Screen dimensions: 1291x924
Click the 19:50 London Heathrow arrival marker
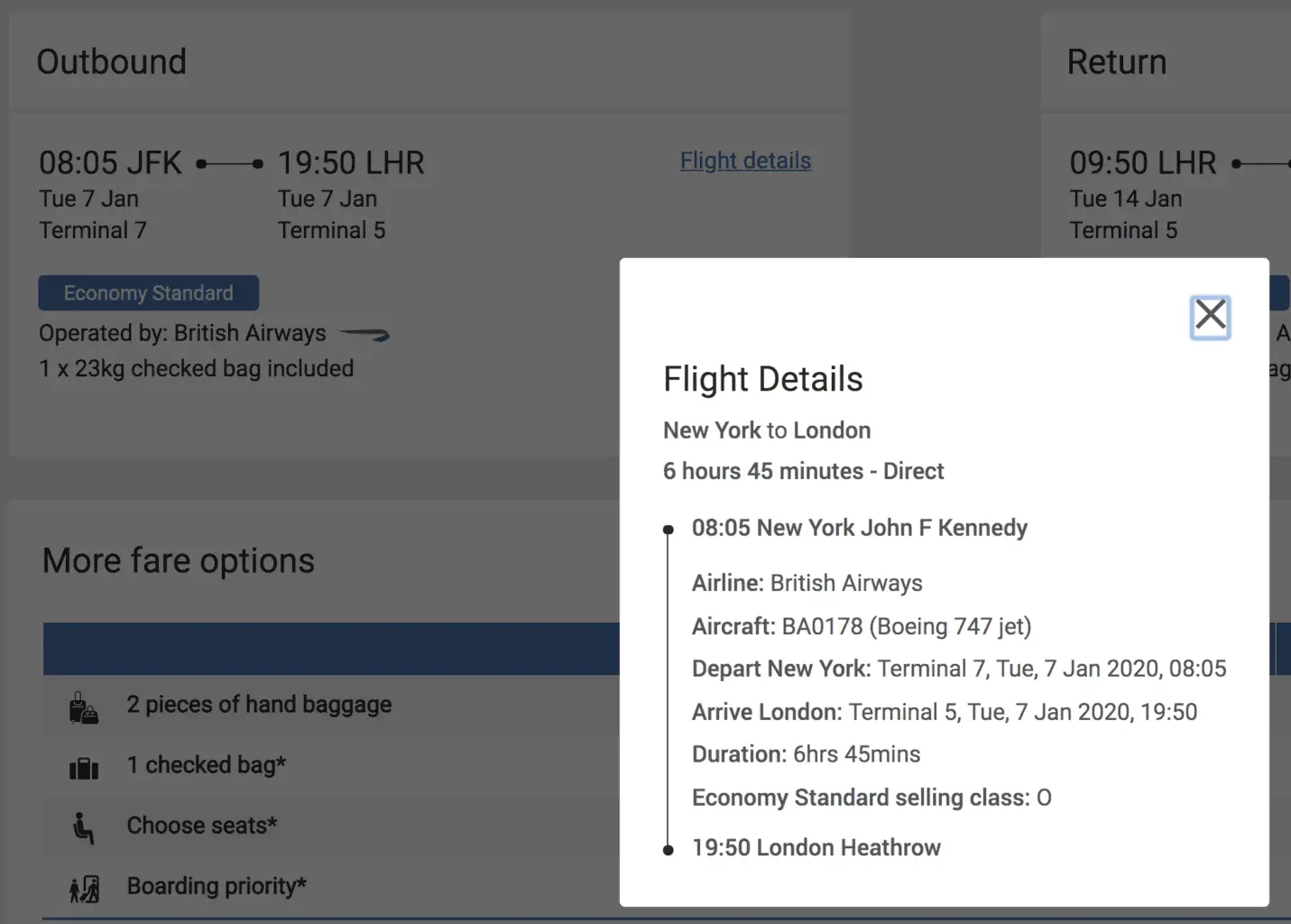(669, 849)
